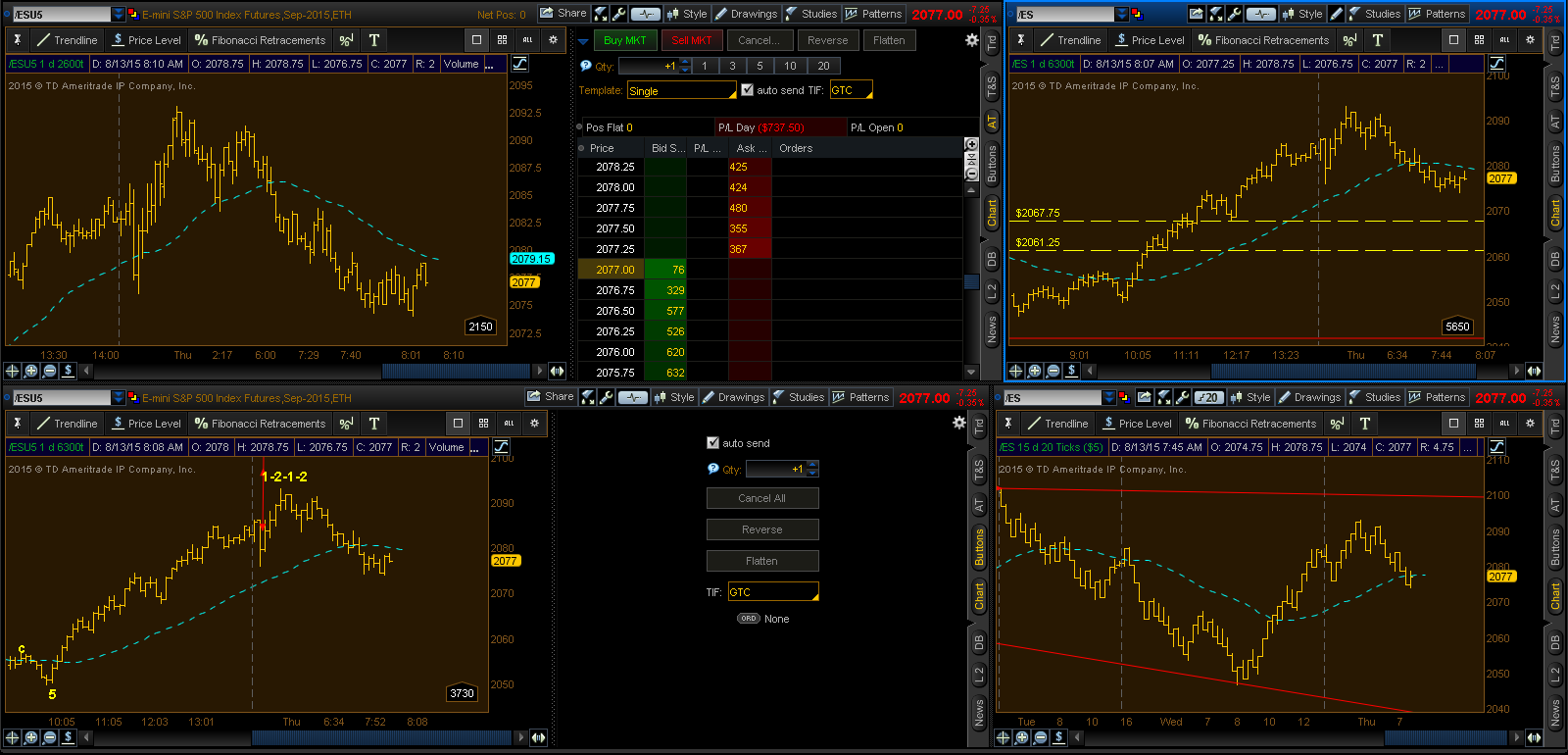Click the price ladder vertical scrollbar thumb
Screen dimensions: 1568x755
[971, 282]
